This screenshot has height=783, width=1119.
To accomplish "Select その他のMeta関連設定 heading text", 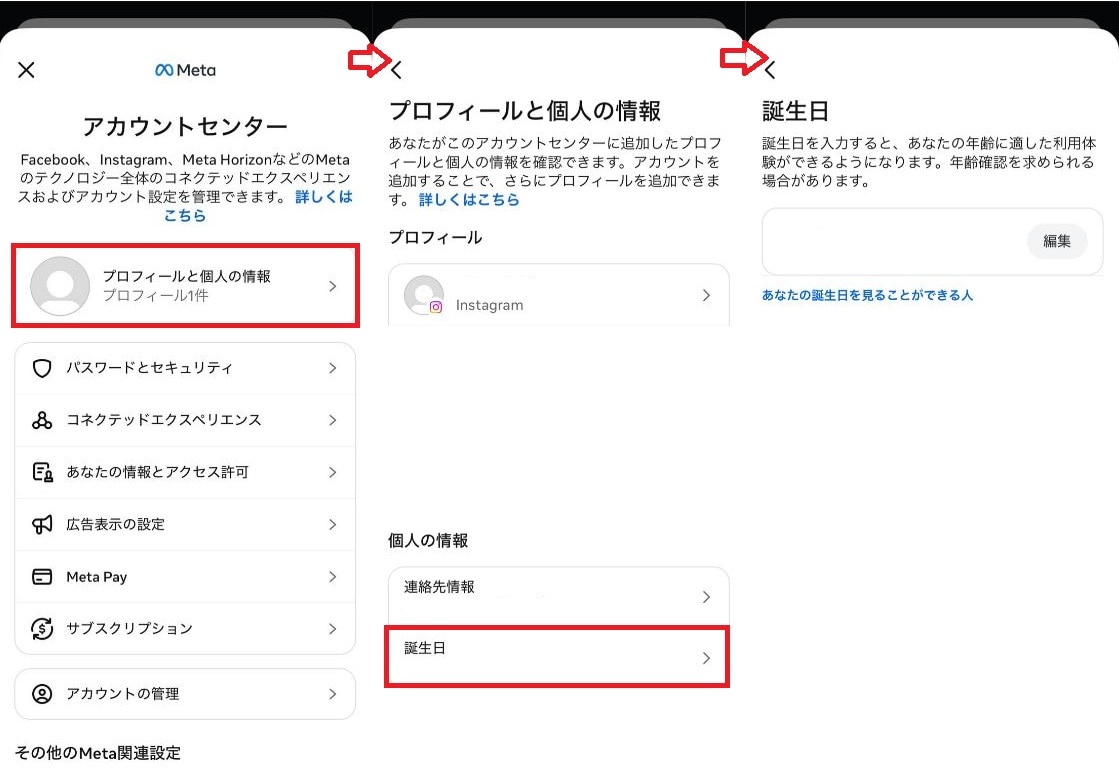I will click(98, 753).
